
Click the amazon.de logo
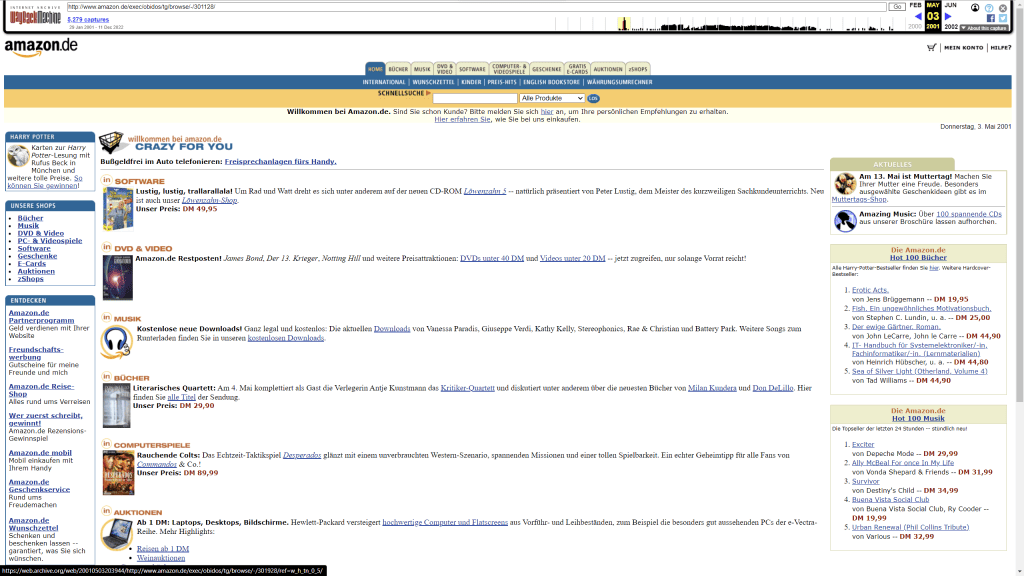point(41,47)
